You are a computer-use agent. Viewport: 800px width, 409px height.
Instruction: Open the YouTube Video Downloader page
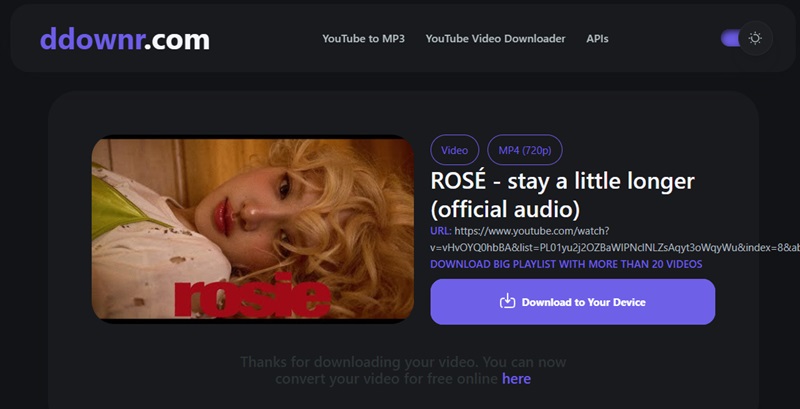coord(495,39)
